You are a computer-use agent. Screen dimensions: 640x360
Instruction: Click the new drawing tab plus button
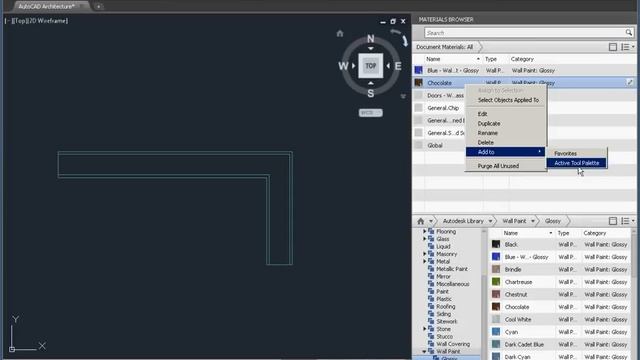click(x=98, y=7)
